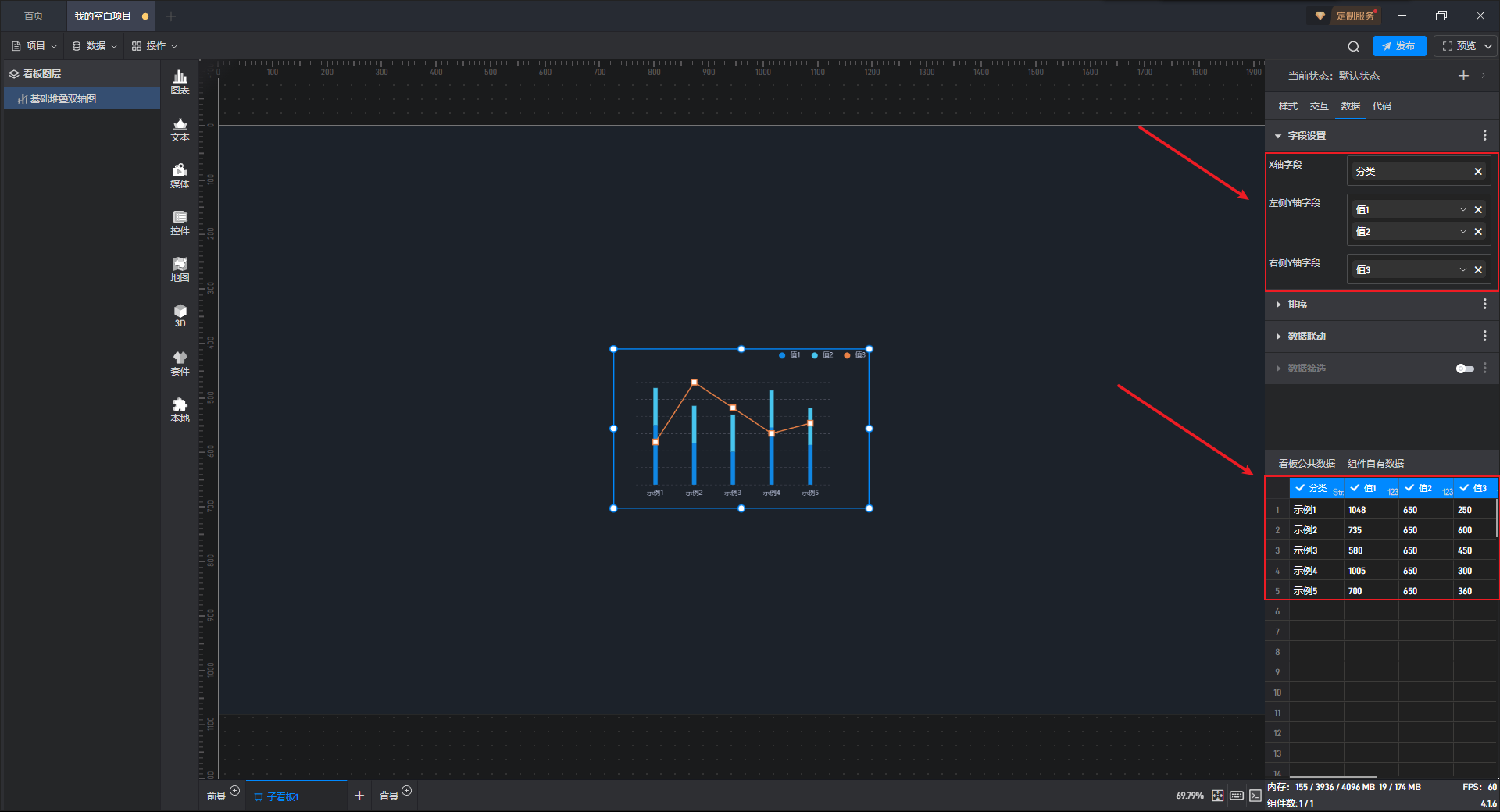This screenshot has height=812, width=1500.
Task: Toggle the 值2 column checkbox
Action: click(x=1409, y=488)
